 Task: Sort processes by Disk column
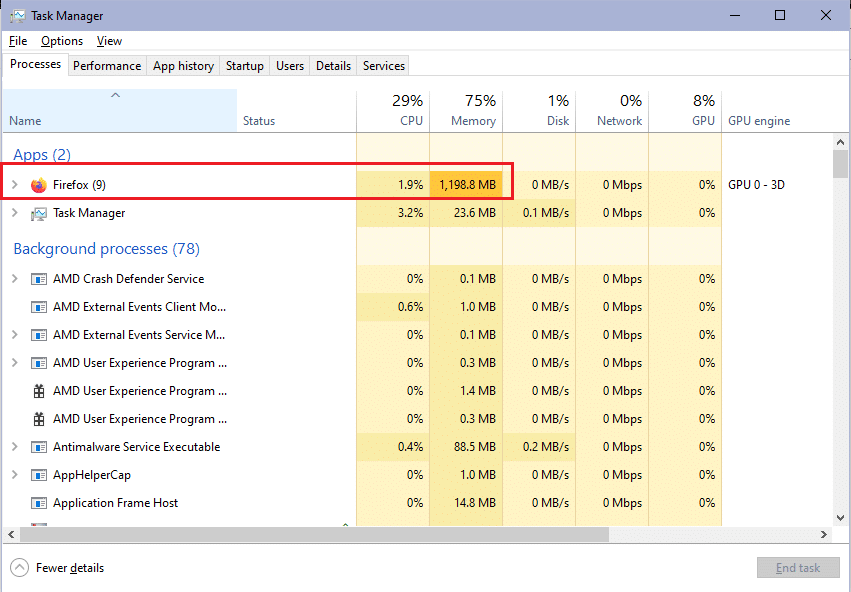(539, 111)
